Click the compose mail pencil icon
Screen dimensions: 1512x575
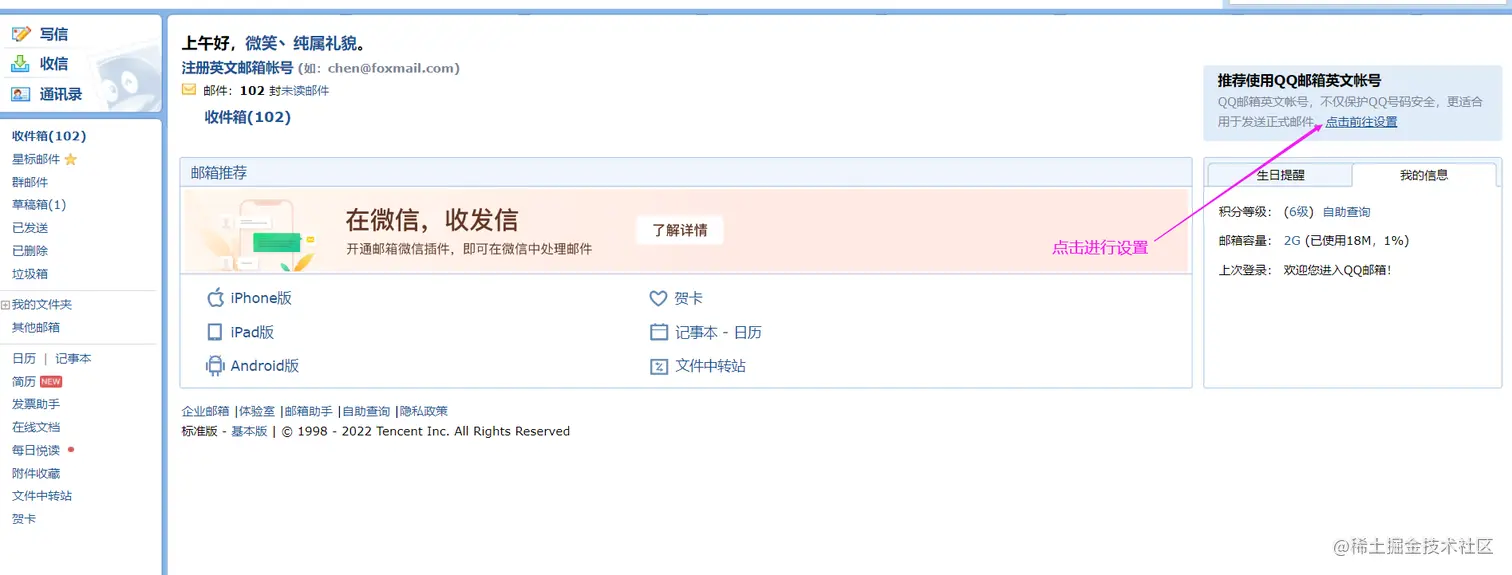coord(21,34)
